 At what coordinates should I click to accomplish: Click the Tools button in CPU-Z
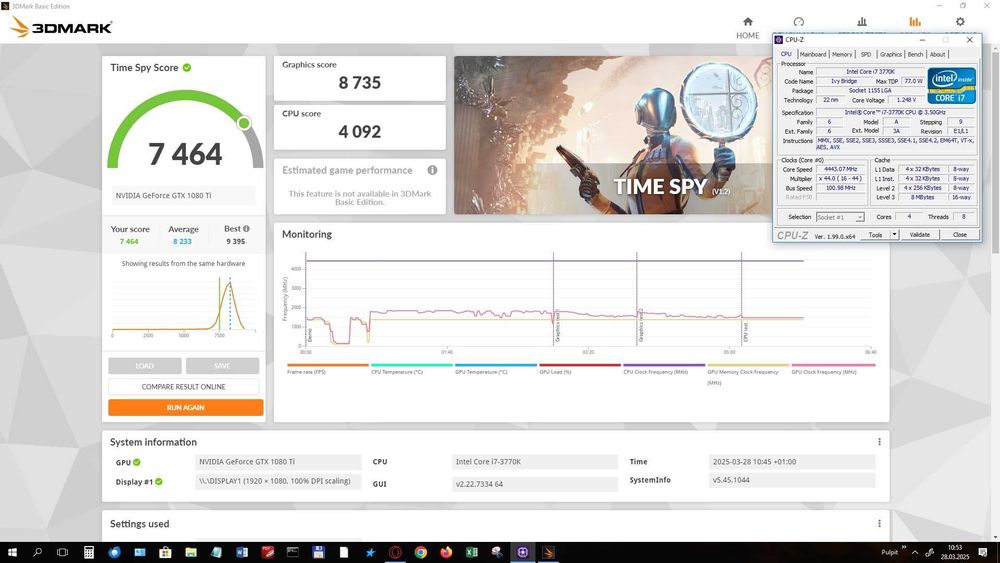875,235
